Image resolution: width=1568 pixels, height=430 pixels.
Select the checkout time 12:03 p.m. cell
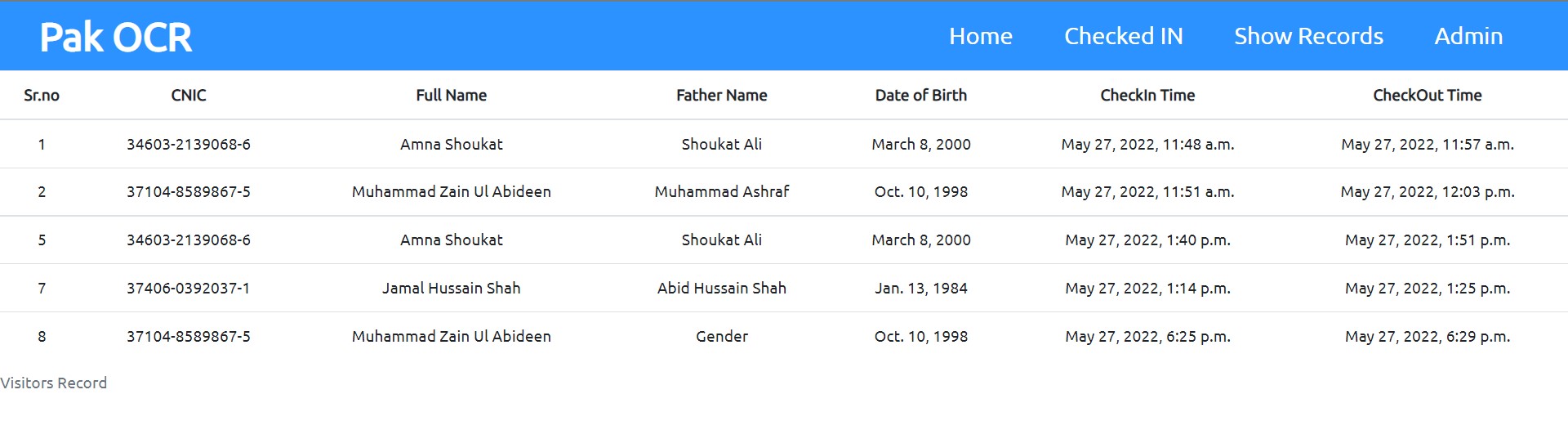click(x=1428, y=191)
